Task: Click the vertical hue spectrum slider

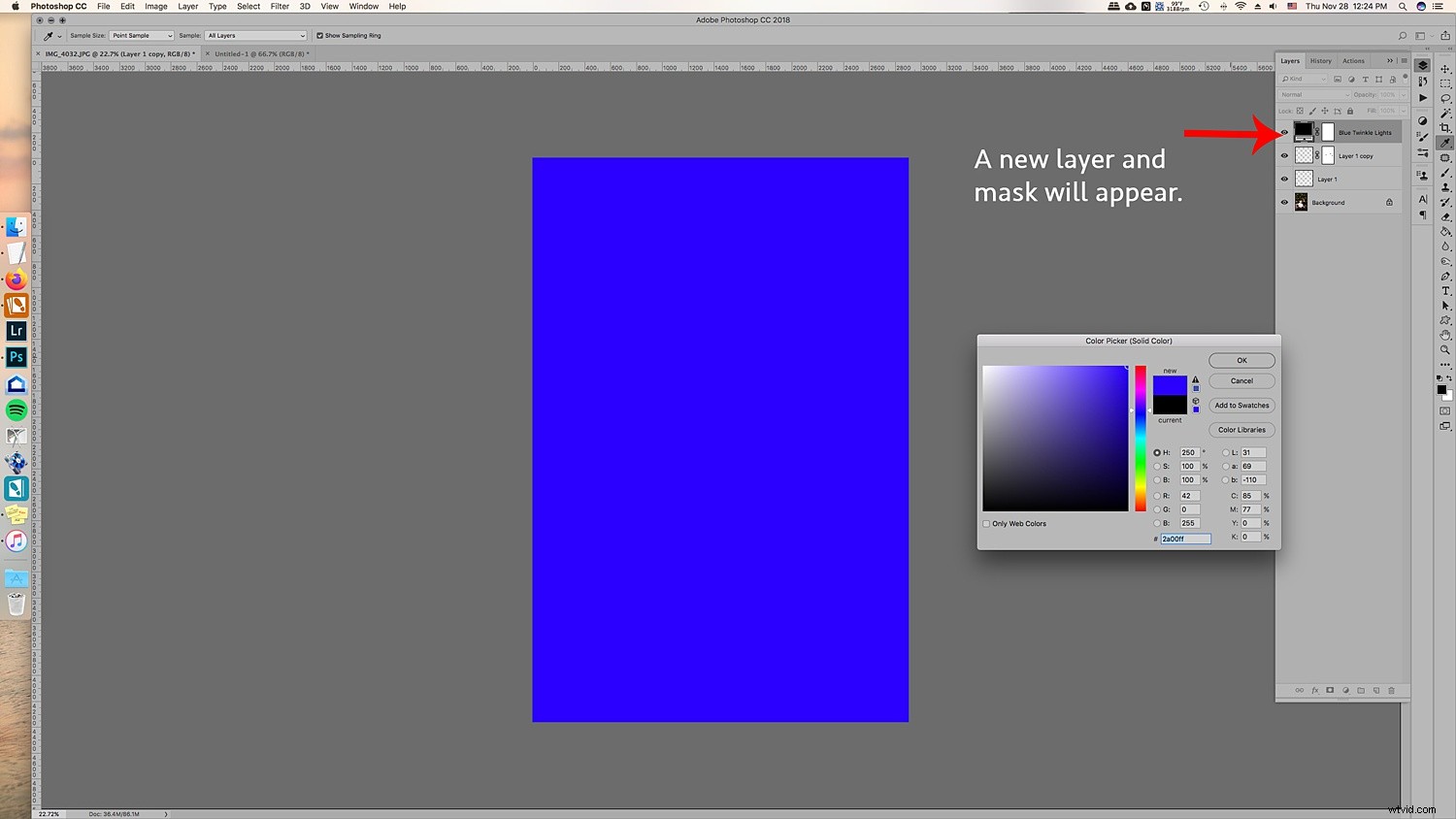Action: click(x=1141, y=439)
